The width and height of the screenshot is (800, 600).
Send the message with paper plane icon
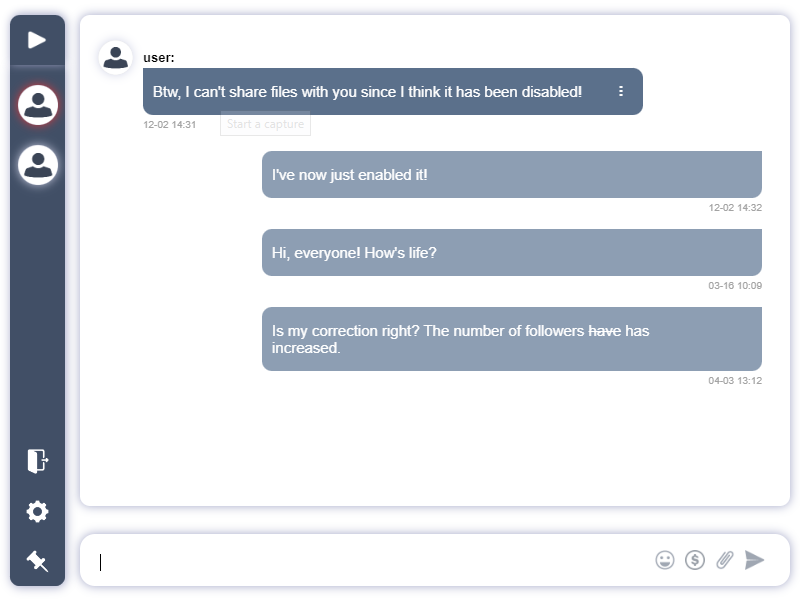pyautogui.click(x=755, y=560)
